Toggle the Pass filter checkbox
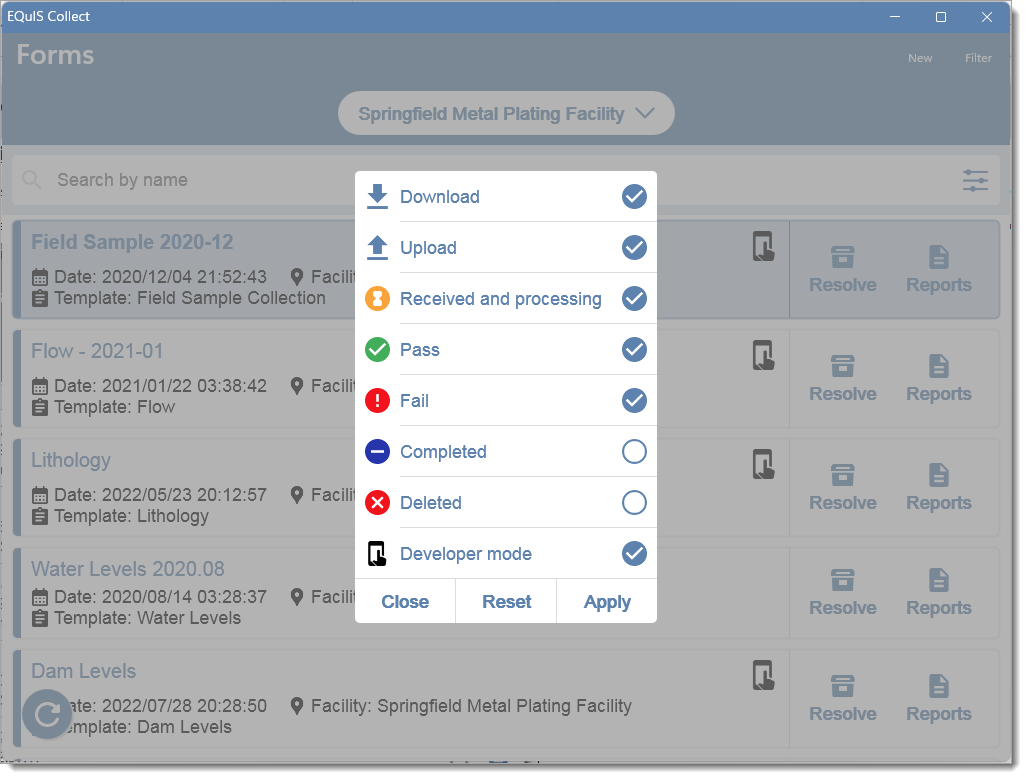The image size is (1027, 779). (634, 350)
